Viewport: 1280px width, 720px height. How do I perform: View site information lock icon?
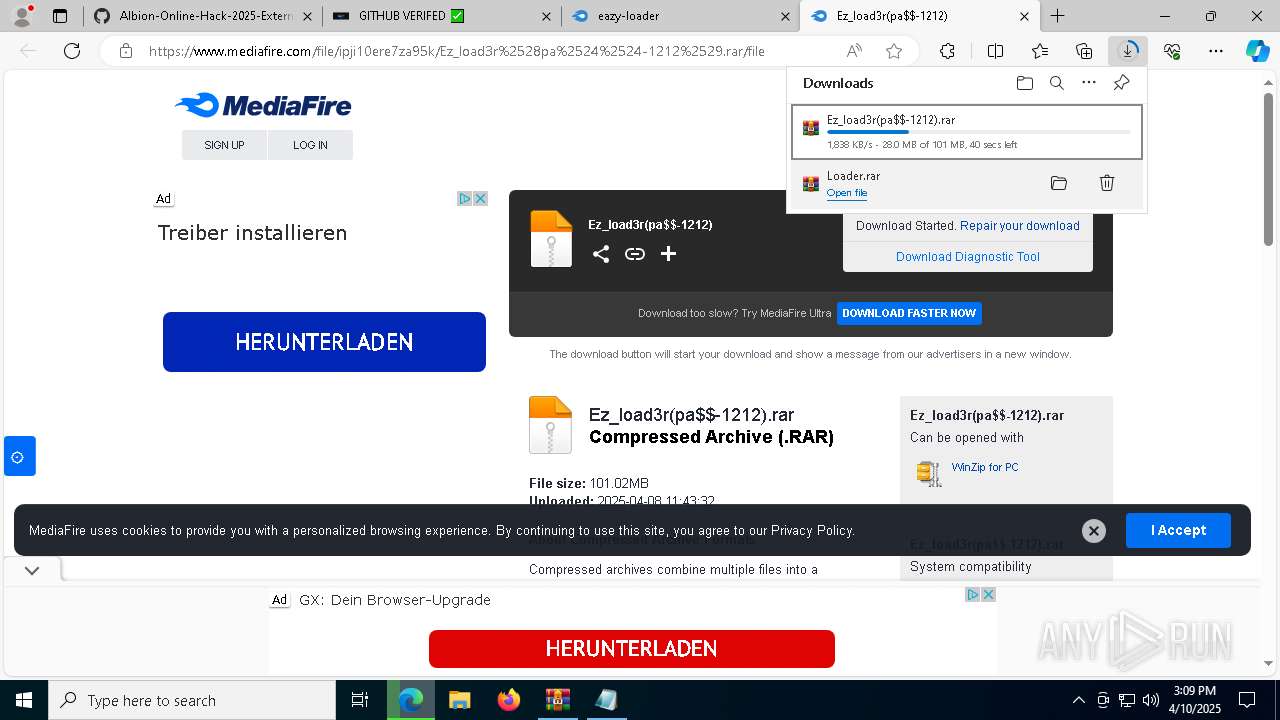pyautogui.click(x=125, y=51)
